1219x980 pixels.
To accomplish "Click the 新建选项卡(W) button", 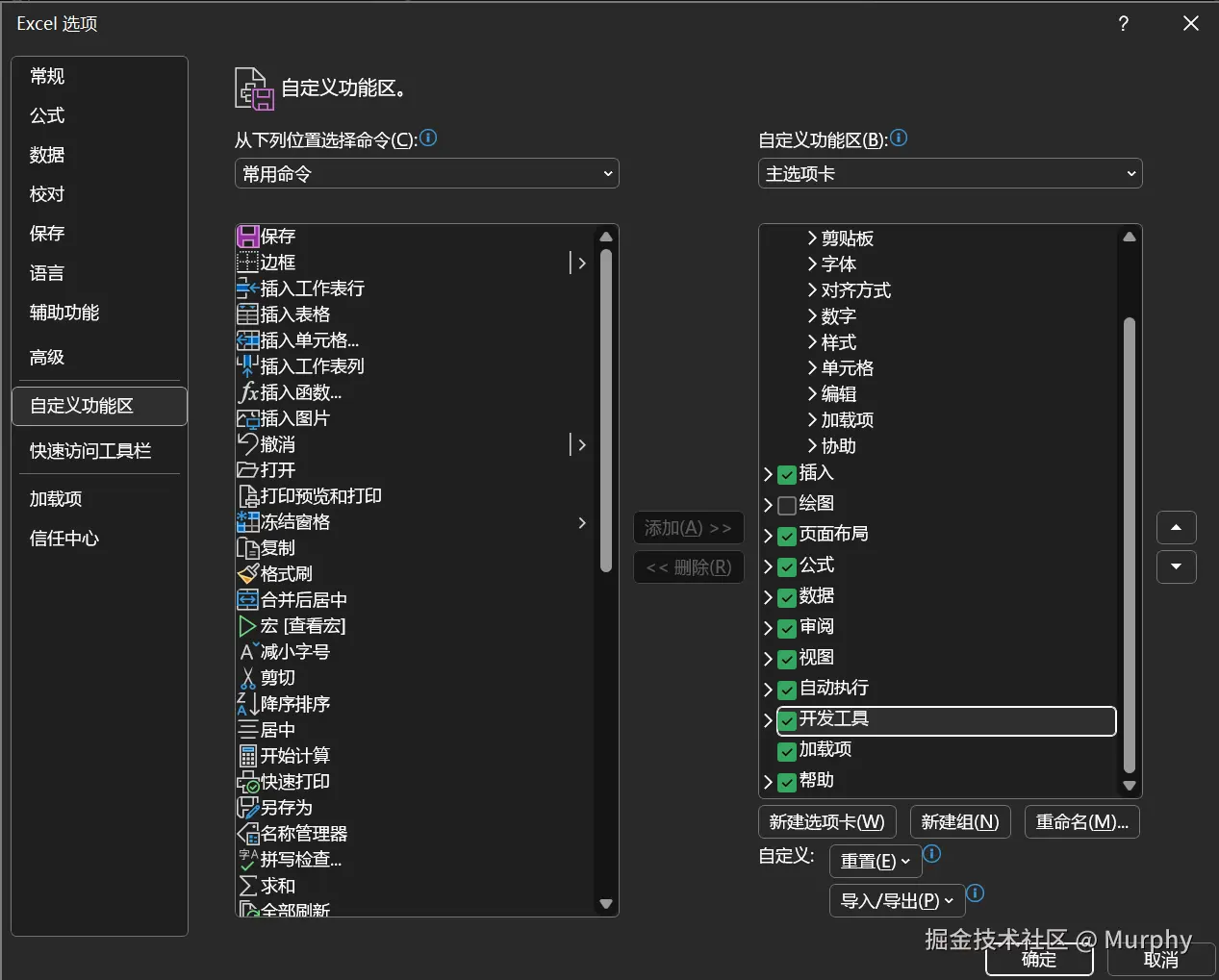I will tap(827, 822).
